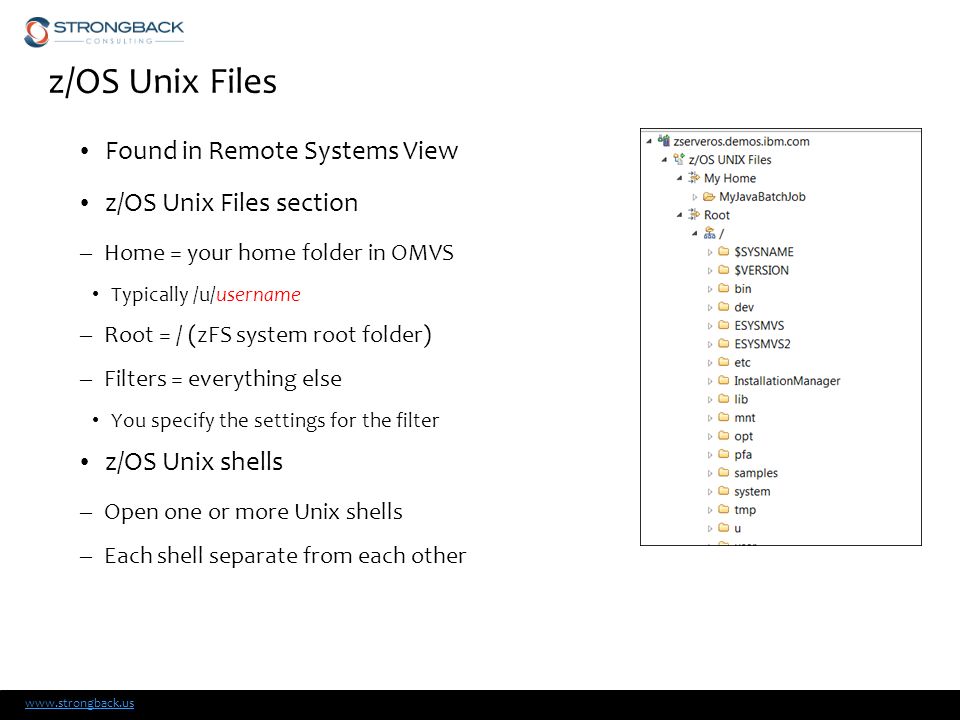960x720 pixels.
Task: Click the Strongback Consulting logo
Action: [104, 32]
